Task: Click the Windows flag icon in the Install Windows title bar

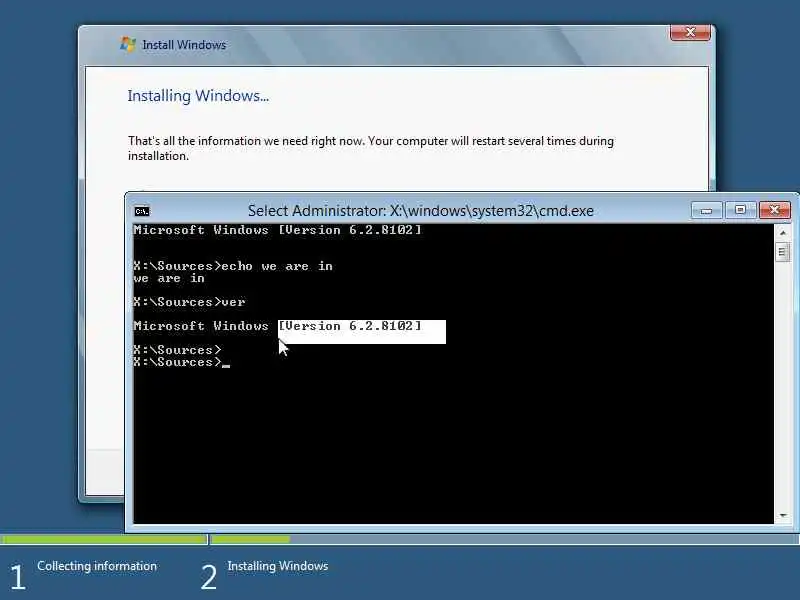Action: click(128, 44)
